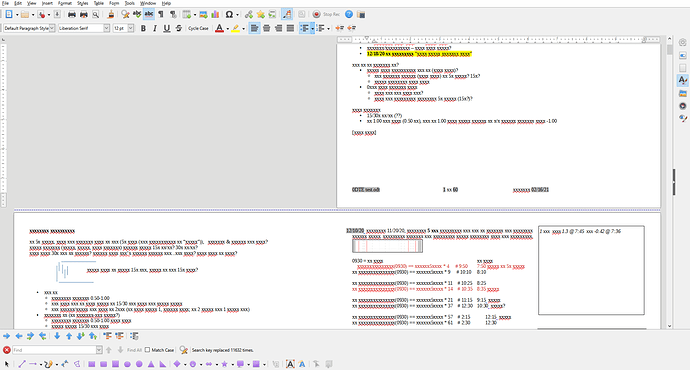Open the Format menu
The width and height of the screenshot is (690, 370).
coord(65,3)
